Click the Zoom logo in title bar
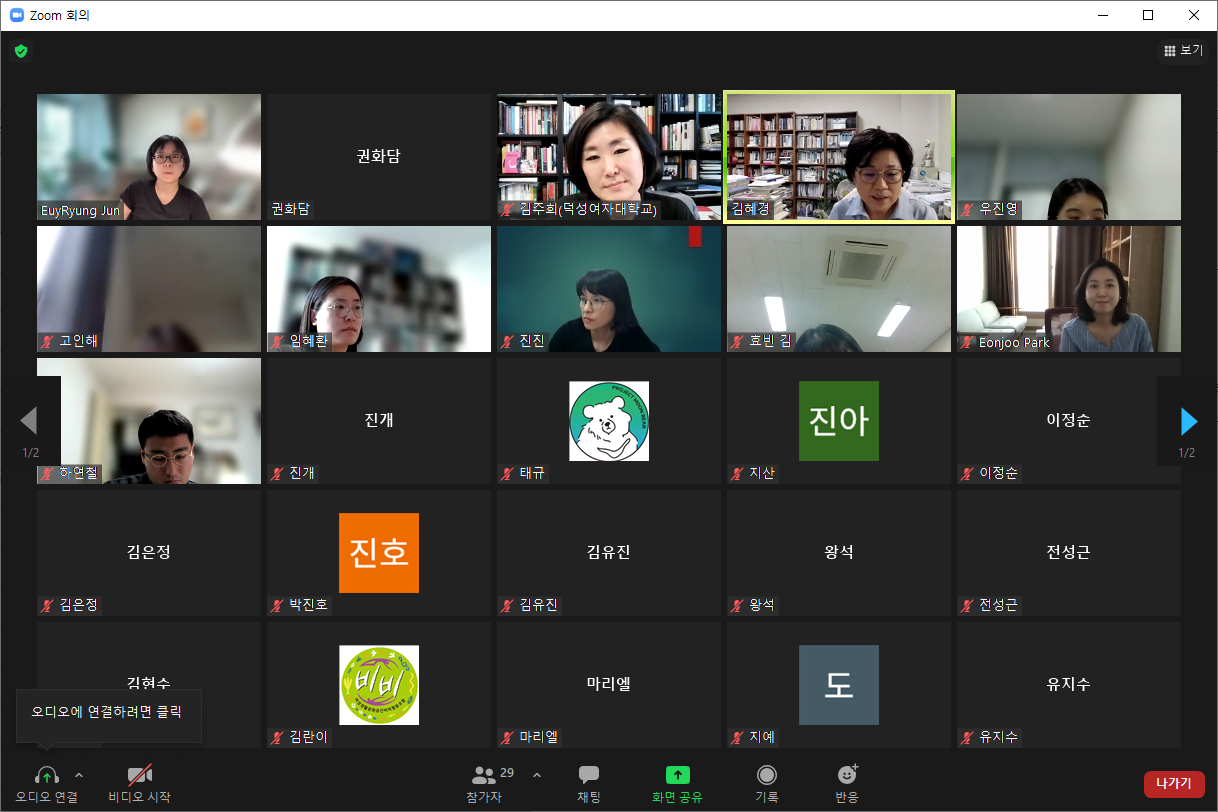Image resolution: width=1218 pixels, height=812 pixels. pyautogui.click(x=17, y=15)
